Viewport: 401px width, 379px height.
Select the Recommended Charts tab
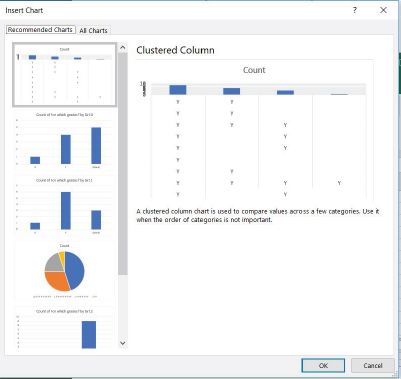pyautogui.click(x=40, y=30)
